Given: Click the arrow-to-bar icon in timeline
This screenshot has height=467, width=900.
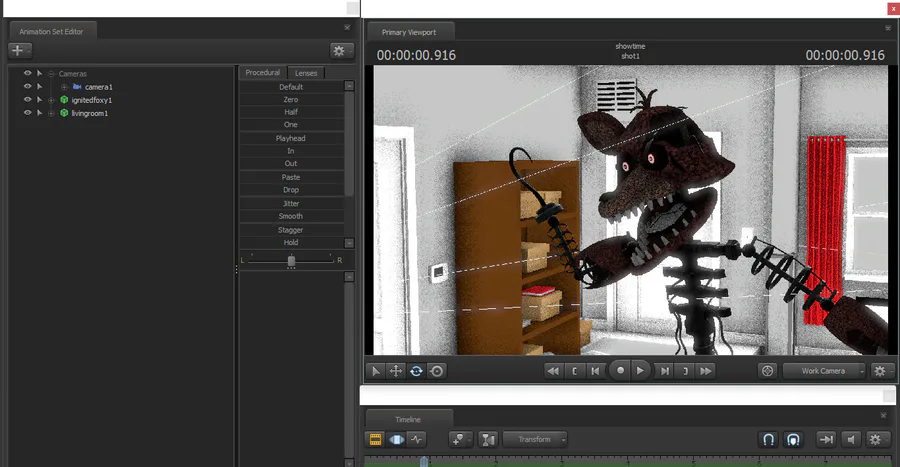Looking at the screenshot, I should (x=826, y=439).
